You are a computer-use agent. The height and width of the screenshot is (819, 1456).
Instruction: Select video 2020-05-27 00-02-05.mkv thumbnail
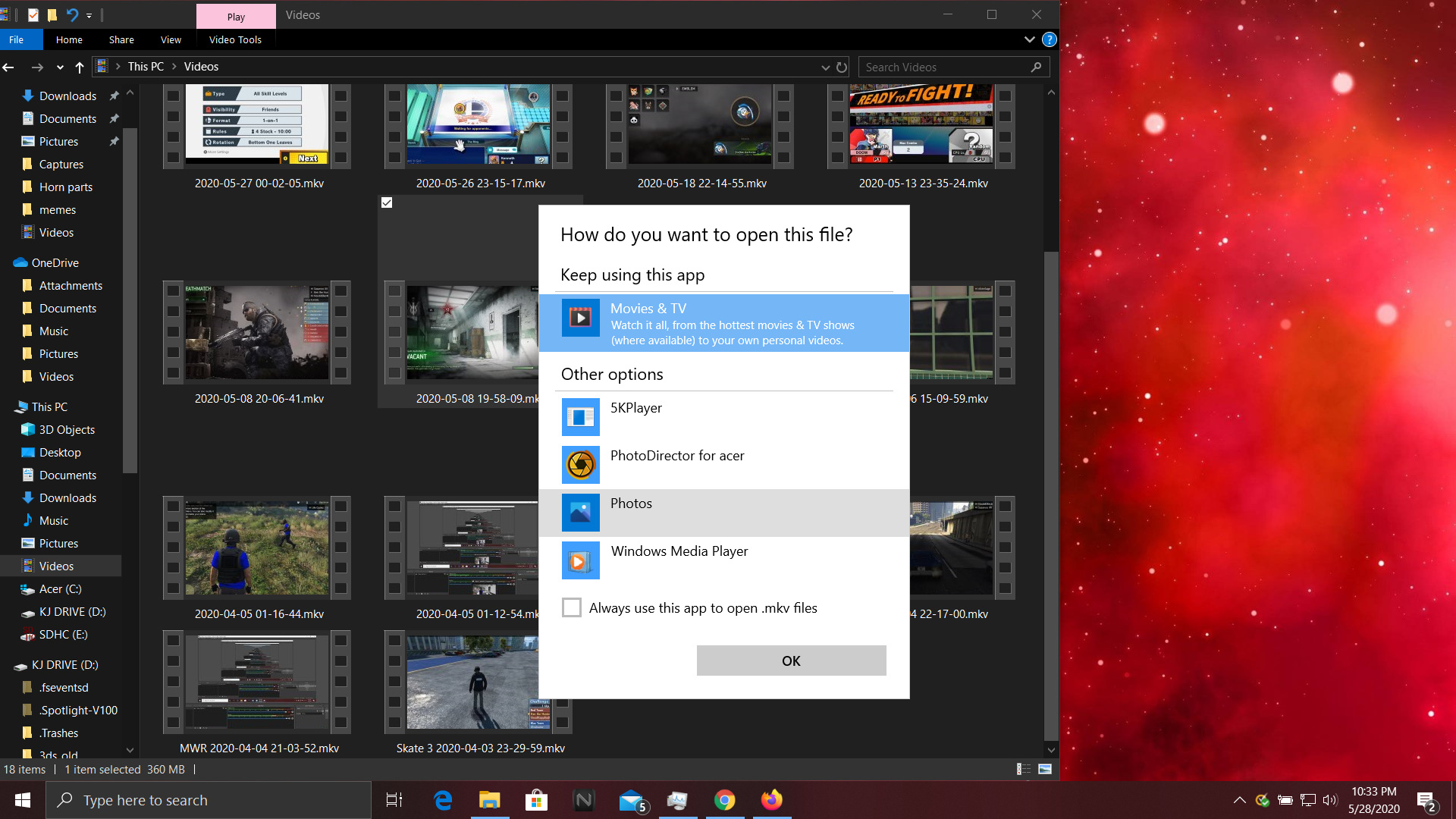[x=257, y=125]
